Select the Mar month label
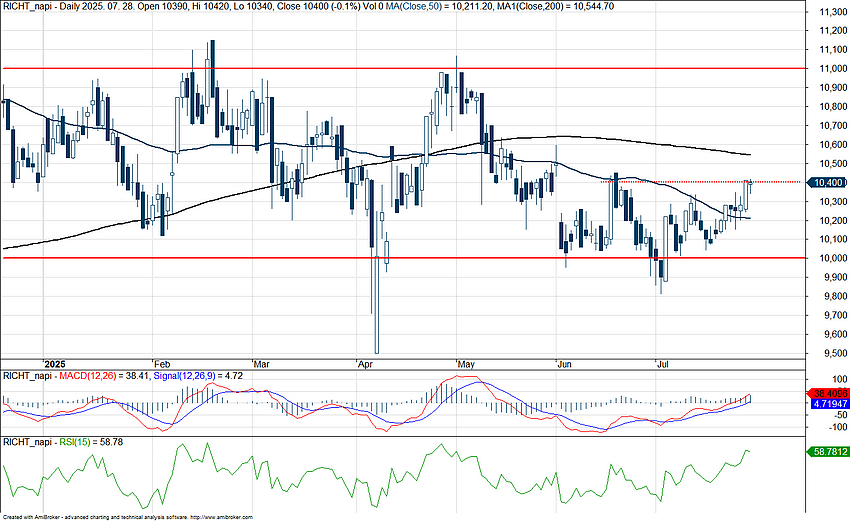The height and width of the screenshot is (521, 850). point(262,364)
